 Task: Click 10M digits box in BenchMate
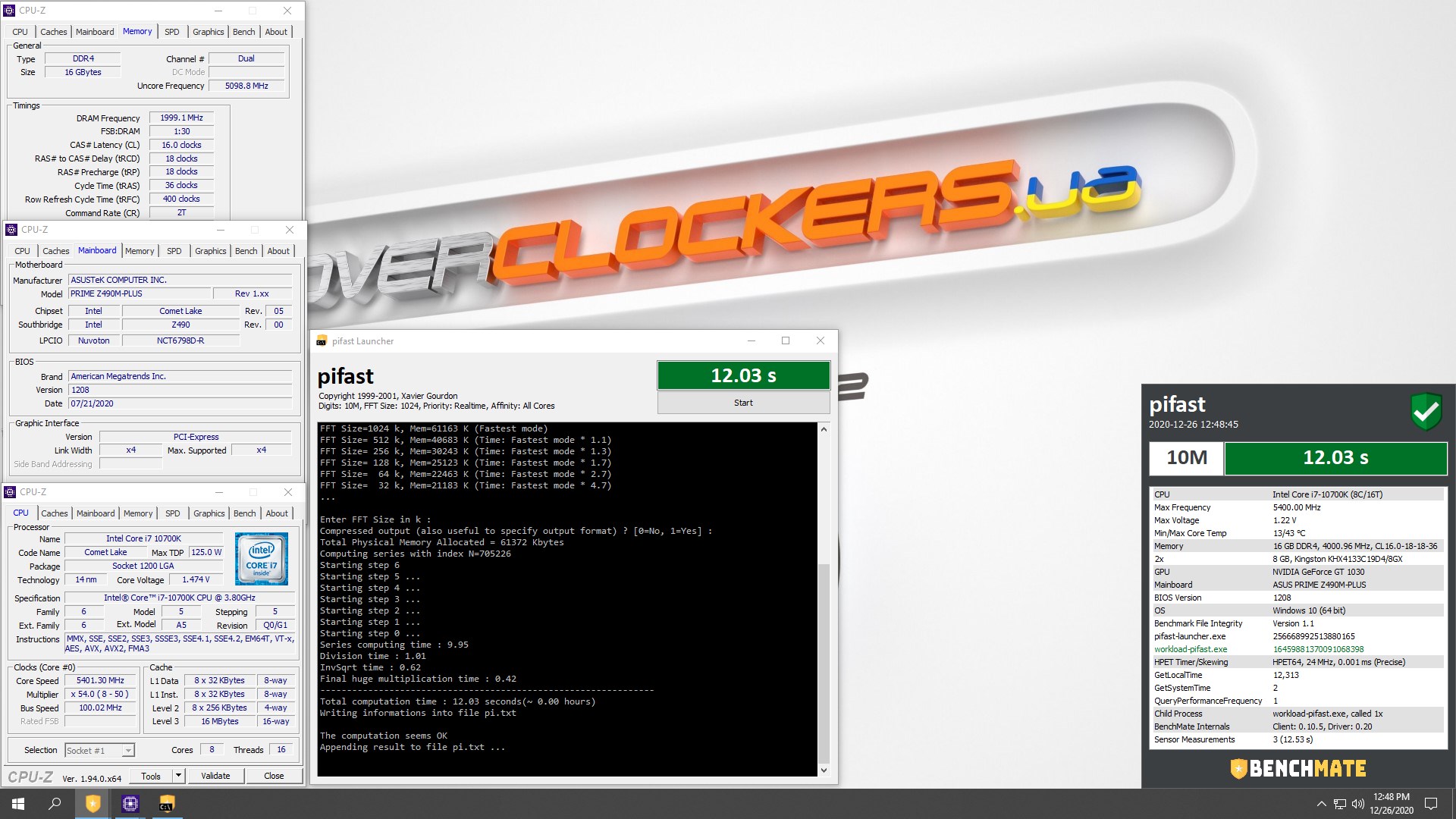pyautogui.click(x=1187, y=458)
